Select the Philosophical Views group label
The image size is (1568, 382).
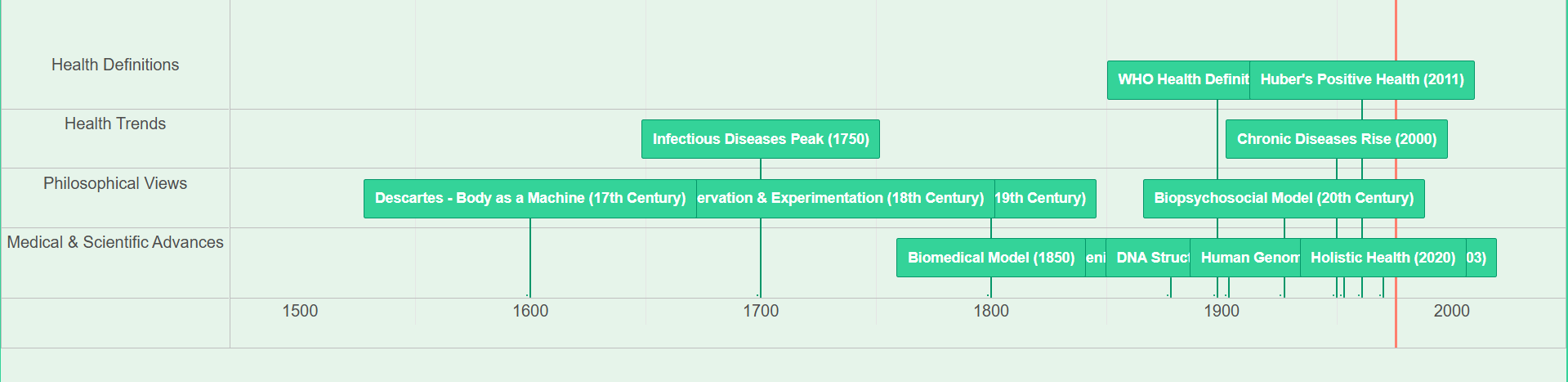coord(115,183)
